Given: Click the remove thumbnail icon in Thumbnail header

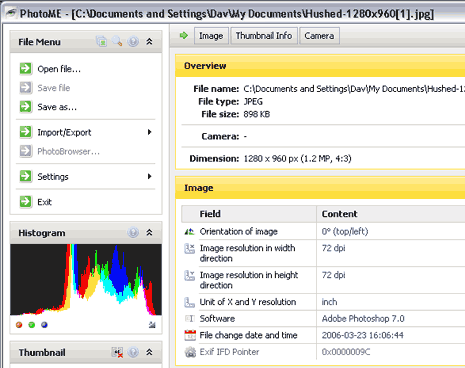Looking at the screenshot, I should [x=117, y=352].
